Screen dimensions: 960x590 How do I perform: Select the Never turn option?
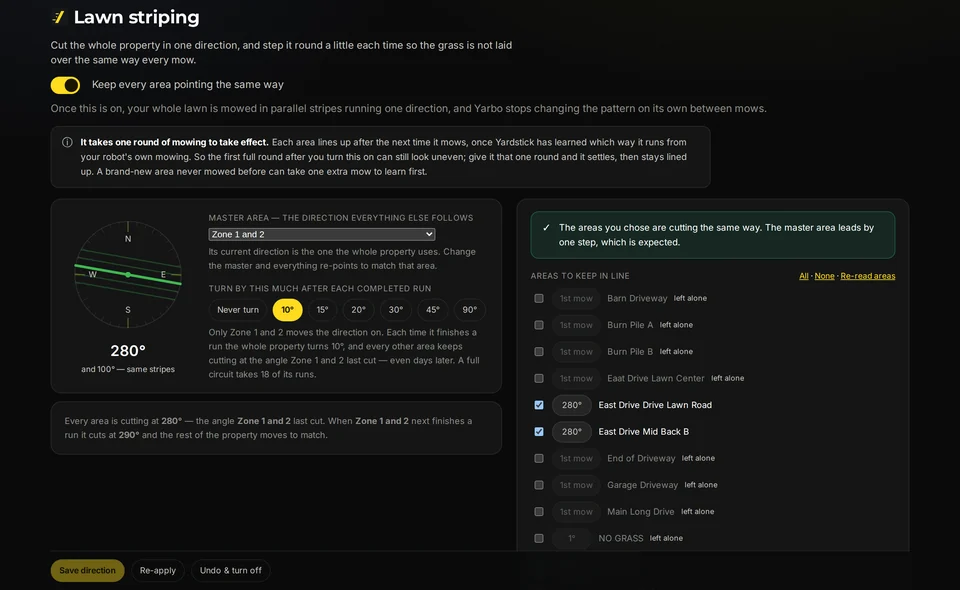coord(238,310)
